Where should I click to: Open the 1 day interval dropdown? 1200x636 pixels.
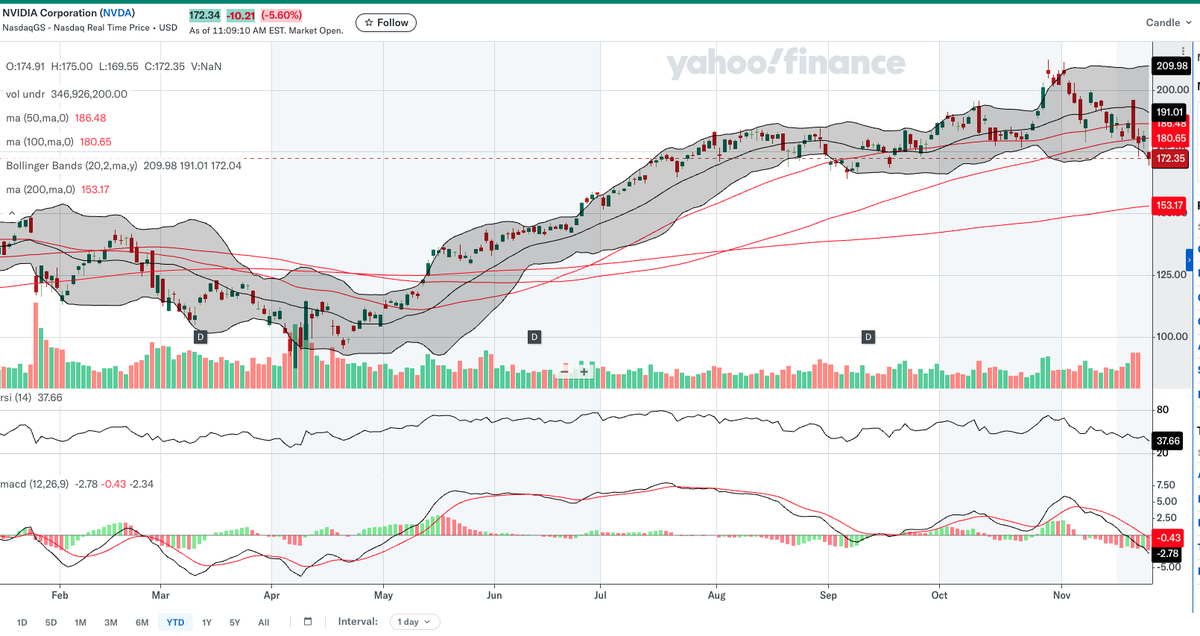tap(415, 622)
